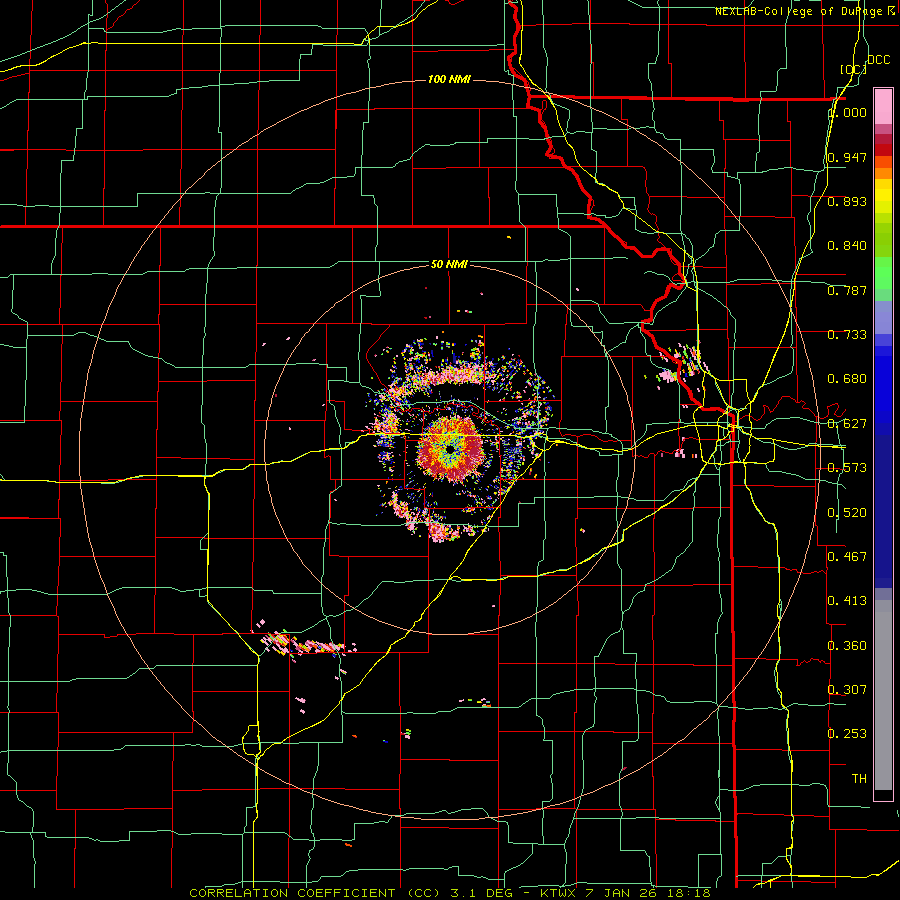Viewport: 900px width, 900px height.
Task: Click the Correlation Coefficient caption at bottom
Action: (450, 893)
